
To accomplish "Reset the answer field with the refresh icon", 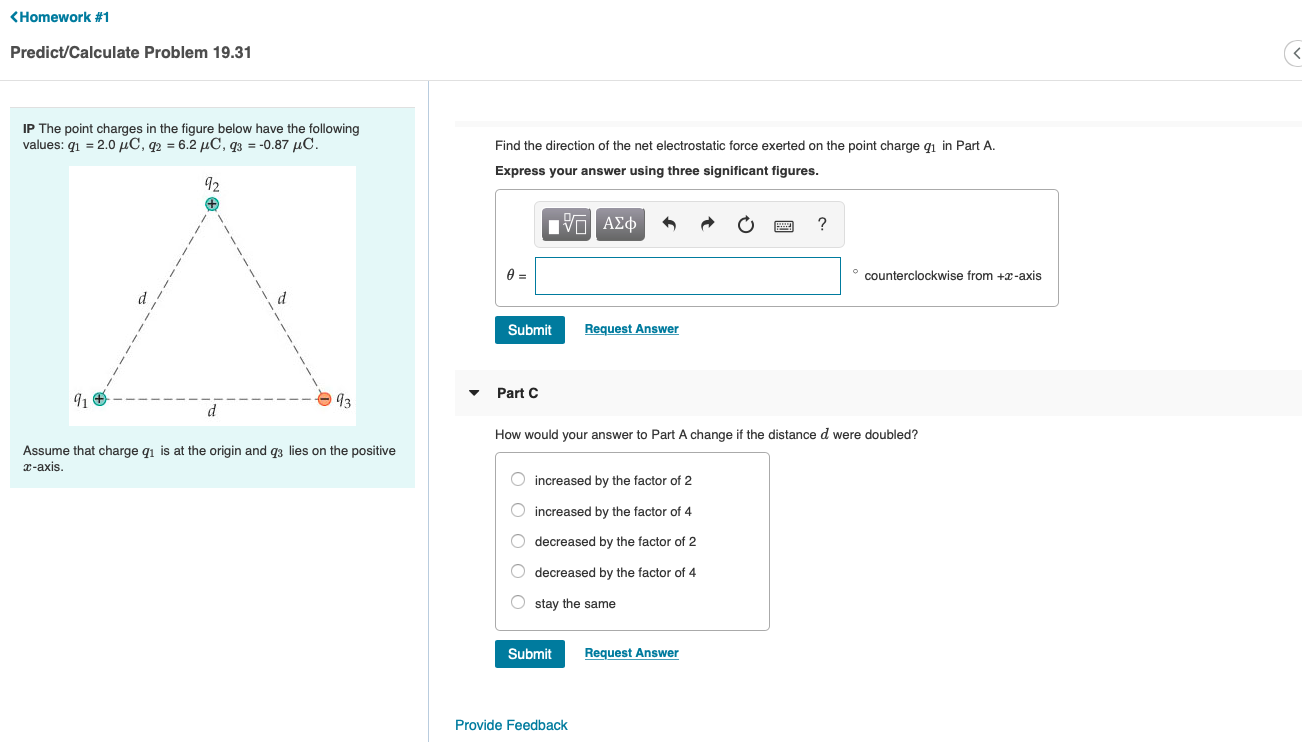I will click(745, 224).
